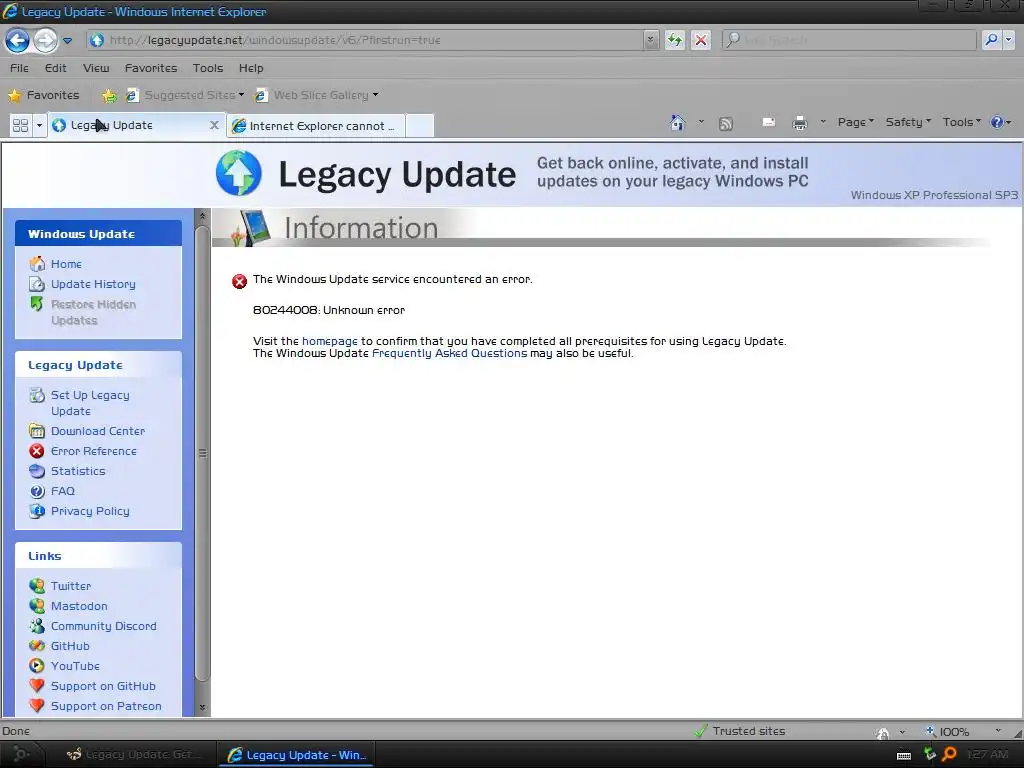Screen dimensions: 1024x768
Task: Click the RSS feeds icon
Action: click(726, 123)
